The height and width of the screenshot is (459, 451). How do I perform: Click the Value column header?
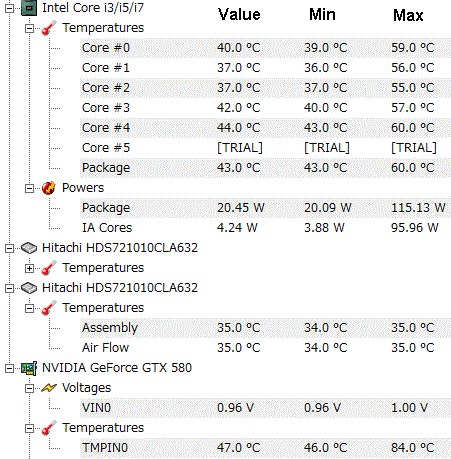pyautogui.click(x=239, y=15)
